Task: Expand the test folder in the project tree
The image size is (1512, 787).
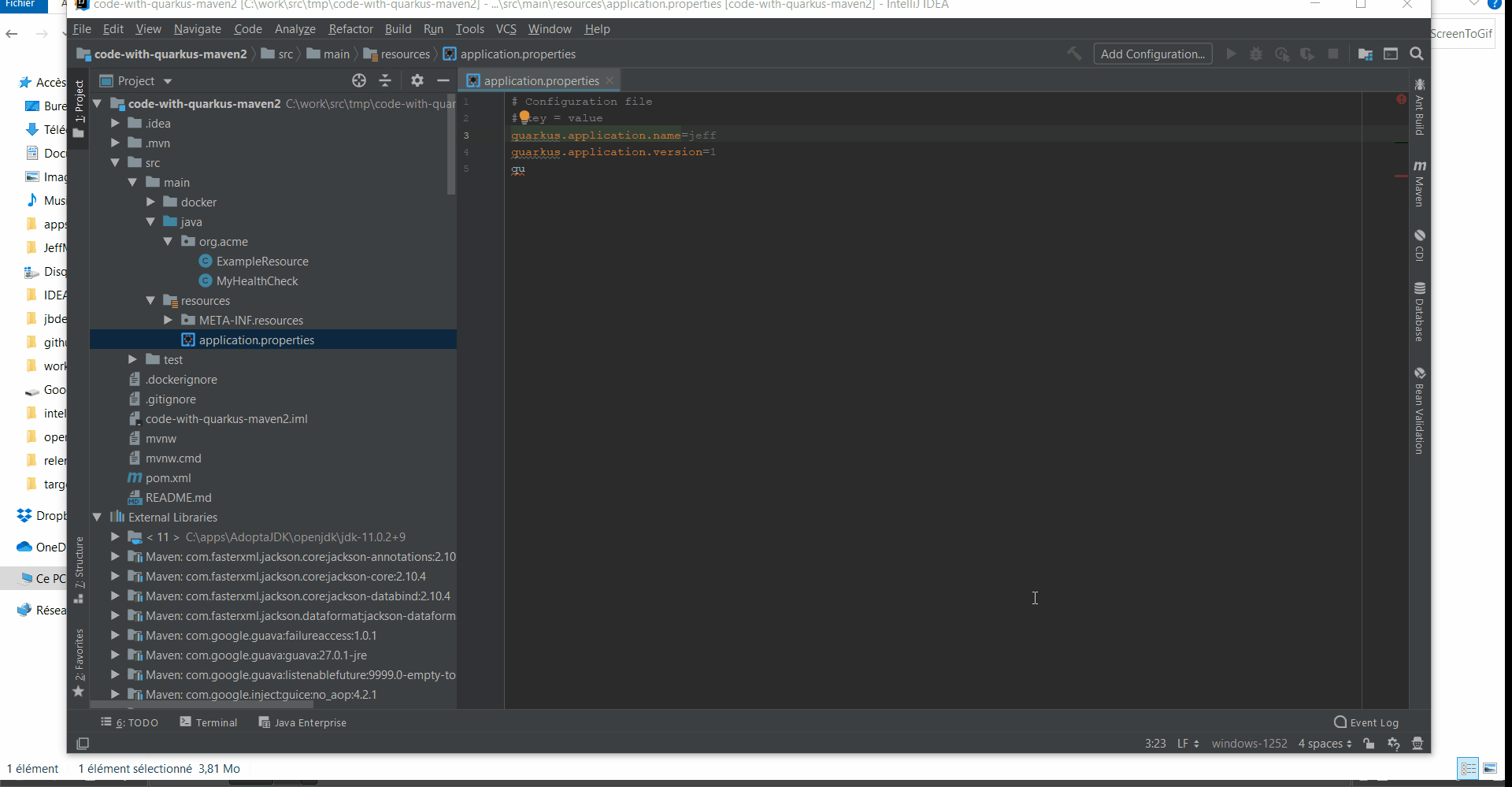Action: [132, 359]
